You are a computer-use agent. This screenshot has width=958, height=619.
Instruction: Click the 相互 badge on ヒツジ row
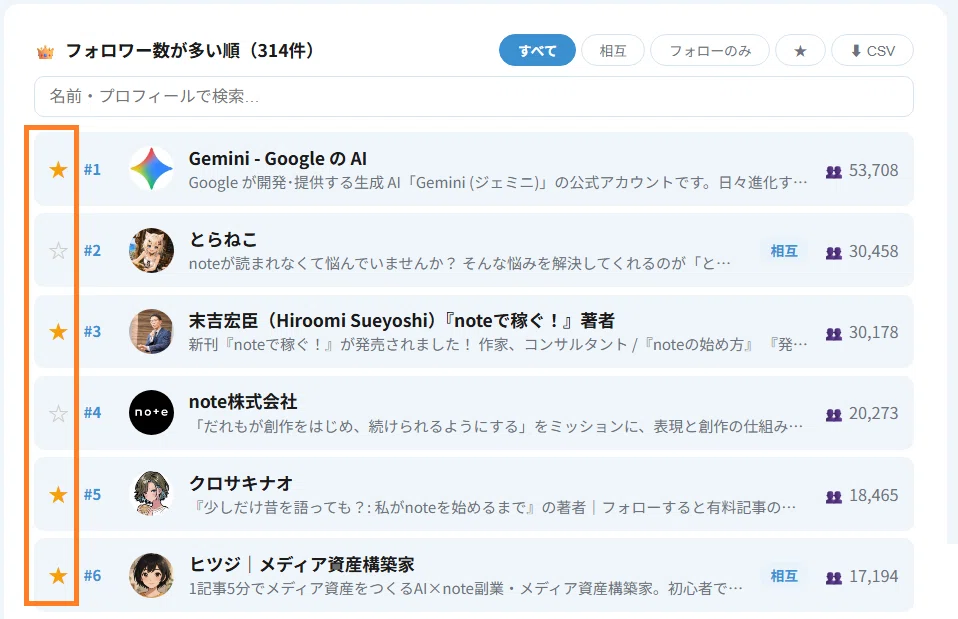784,576
